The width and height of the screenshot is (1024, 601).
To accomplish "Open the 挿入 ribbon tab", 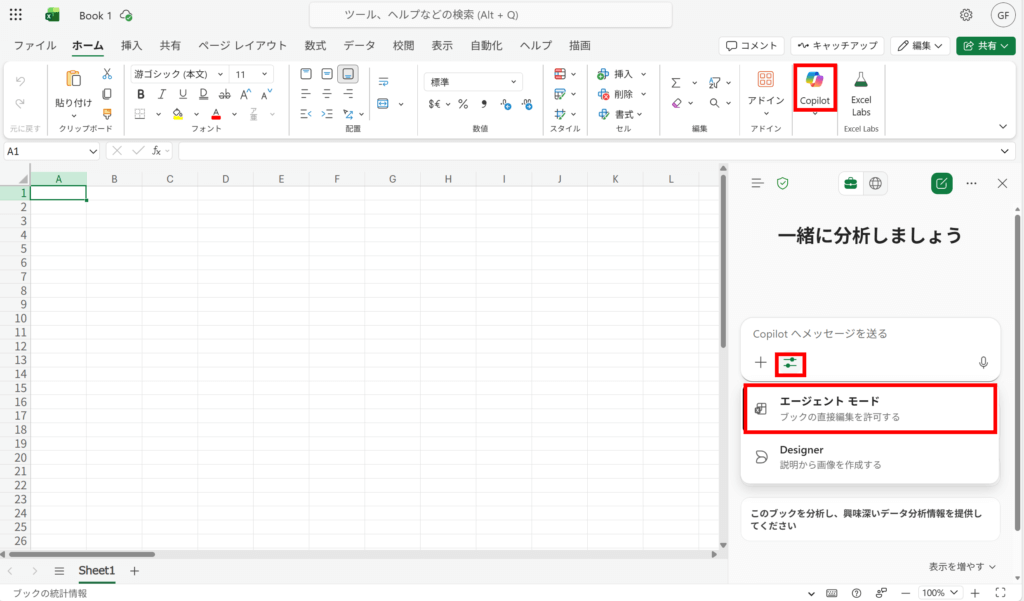I will [131, 45].
